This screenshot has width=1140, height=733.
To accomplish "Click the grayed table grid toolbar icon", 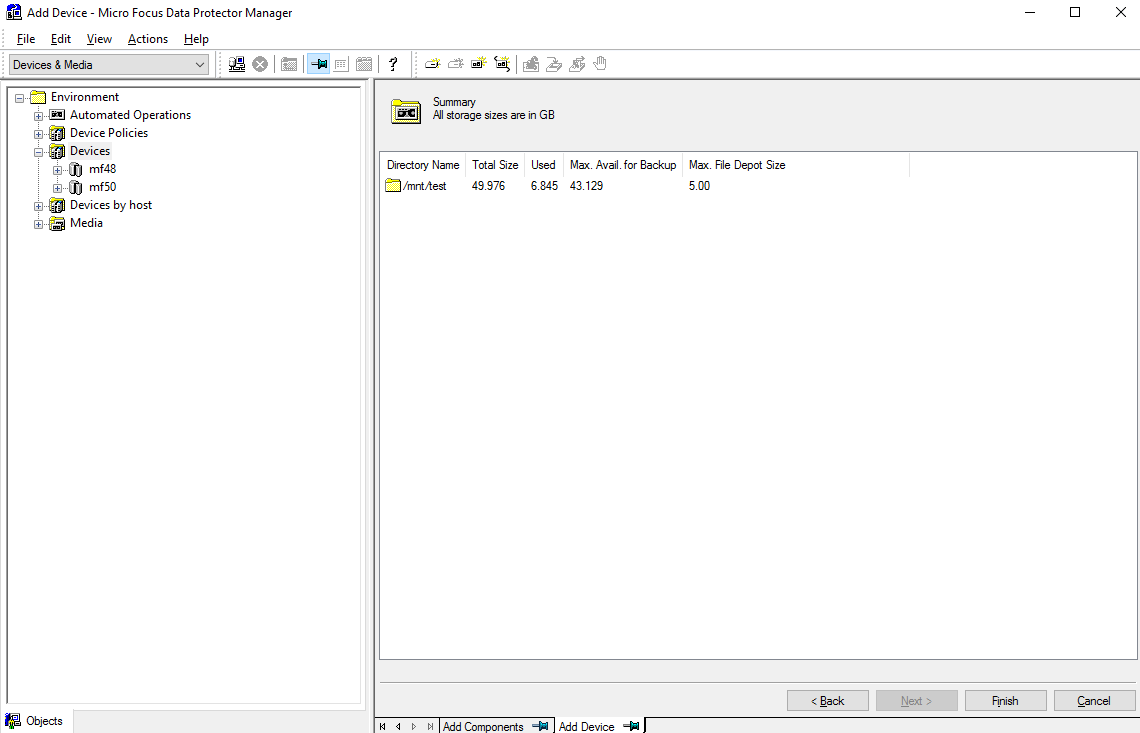I will (341, 64).
